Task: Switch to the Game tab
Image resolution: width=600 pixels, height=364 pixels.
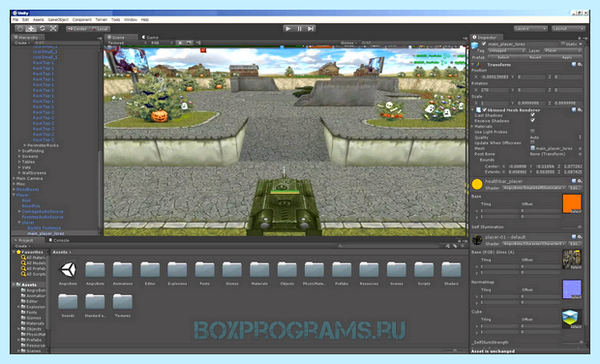Action: point(150,37)
